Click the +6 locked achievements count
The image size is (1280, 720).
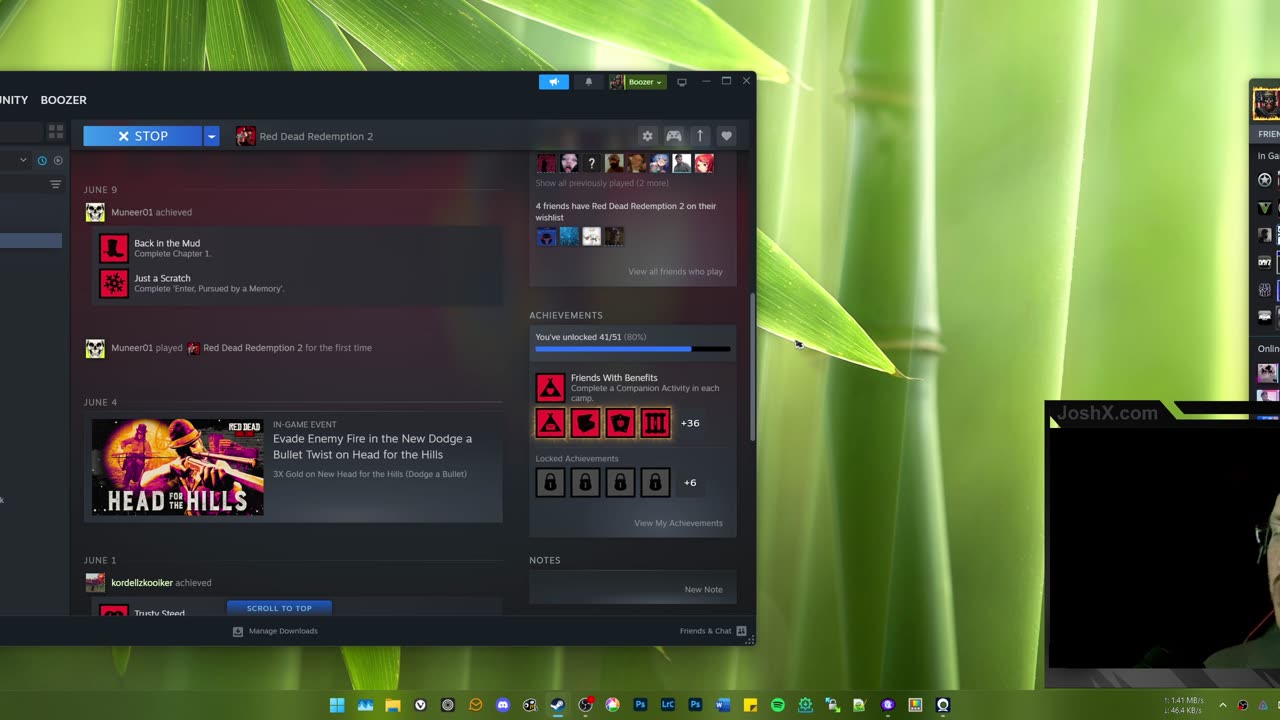pyautogui.click(x=690, y=483)
